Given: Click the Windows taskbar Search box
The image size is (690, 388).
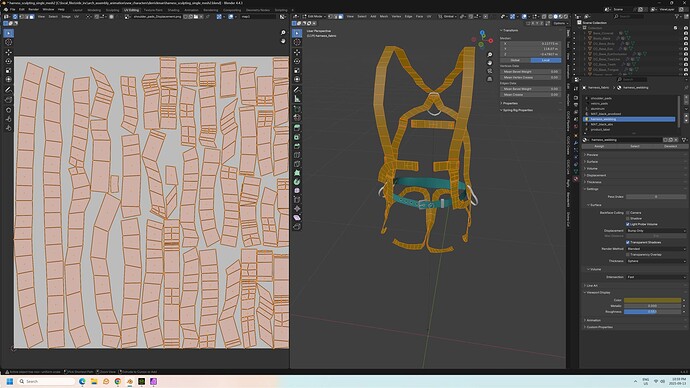Looking at the screenshot, I should (x=46, y=381).
